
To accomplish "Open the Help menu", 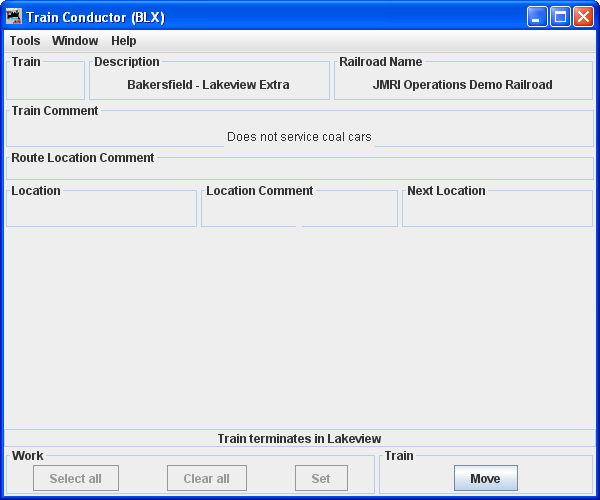I will click(124, 41).
